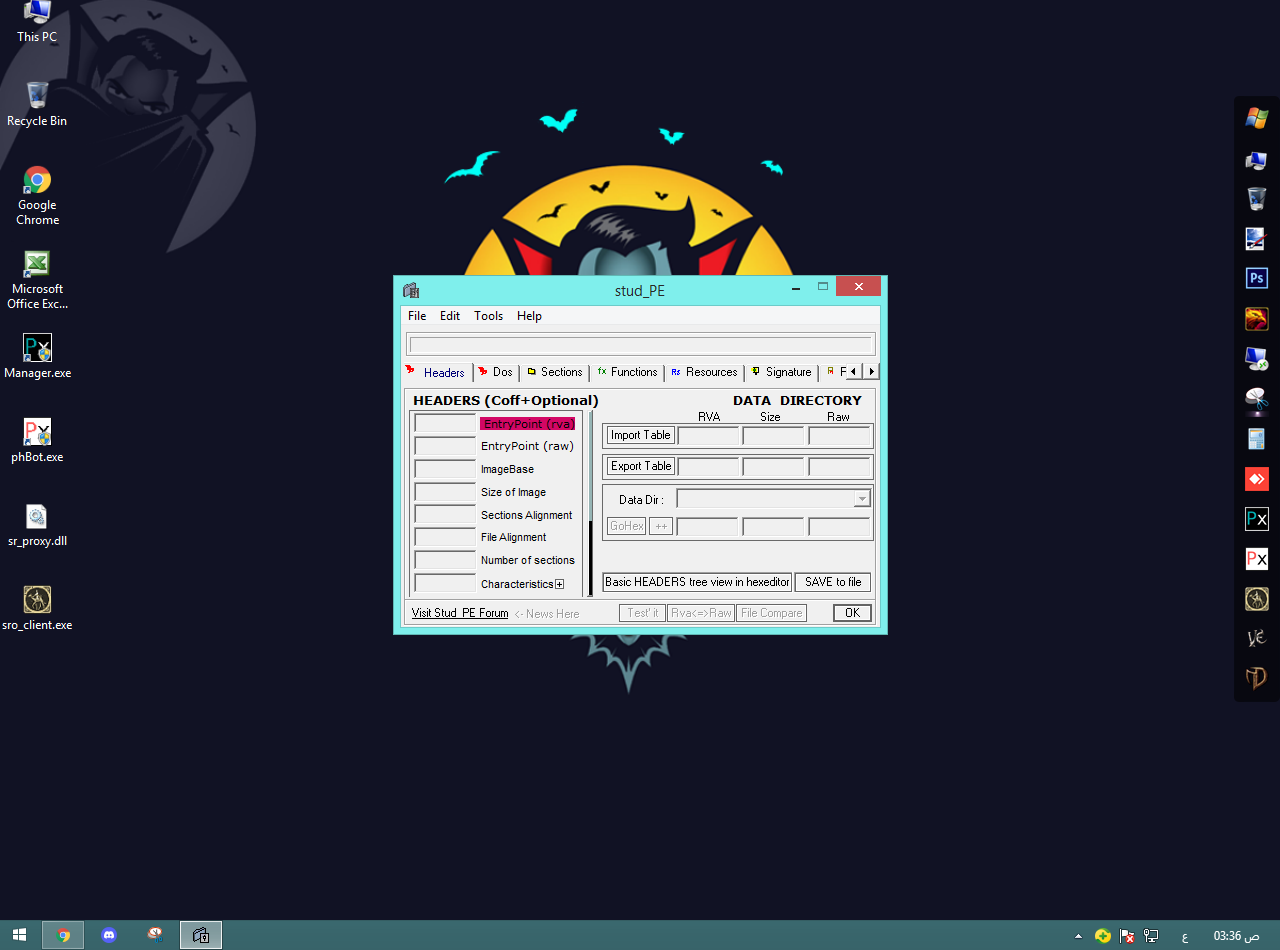Screen dimensions: 1280x950
Task: Select sro_client.exe on the desktop
Action: coord(37,608)
